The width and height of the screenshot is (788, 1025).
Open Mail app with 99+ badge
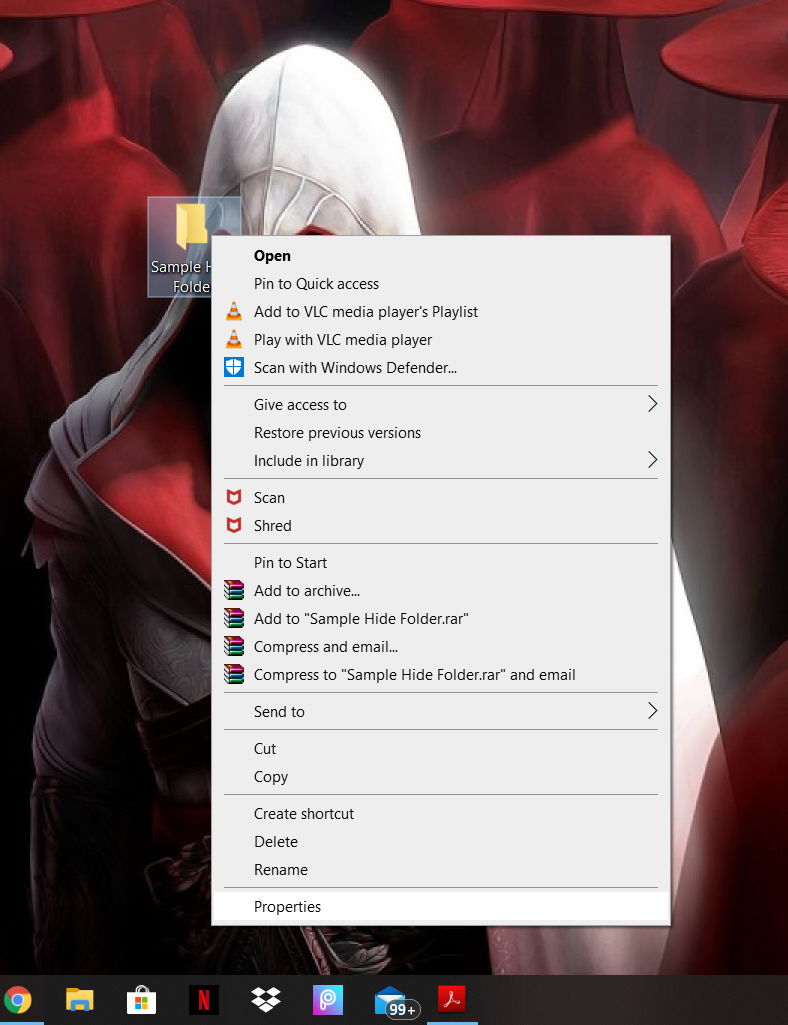pos(396,1003)
